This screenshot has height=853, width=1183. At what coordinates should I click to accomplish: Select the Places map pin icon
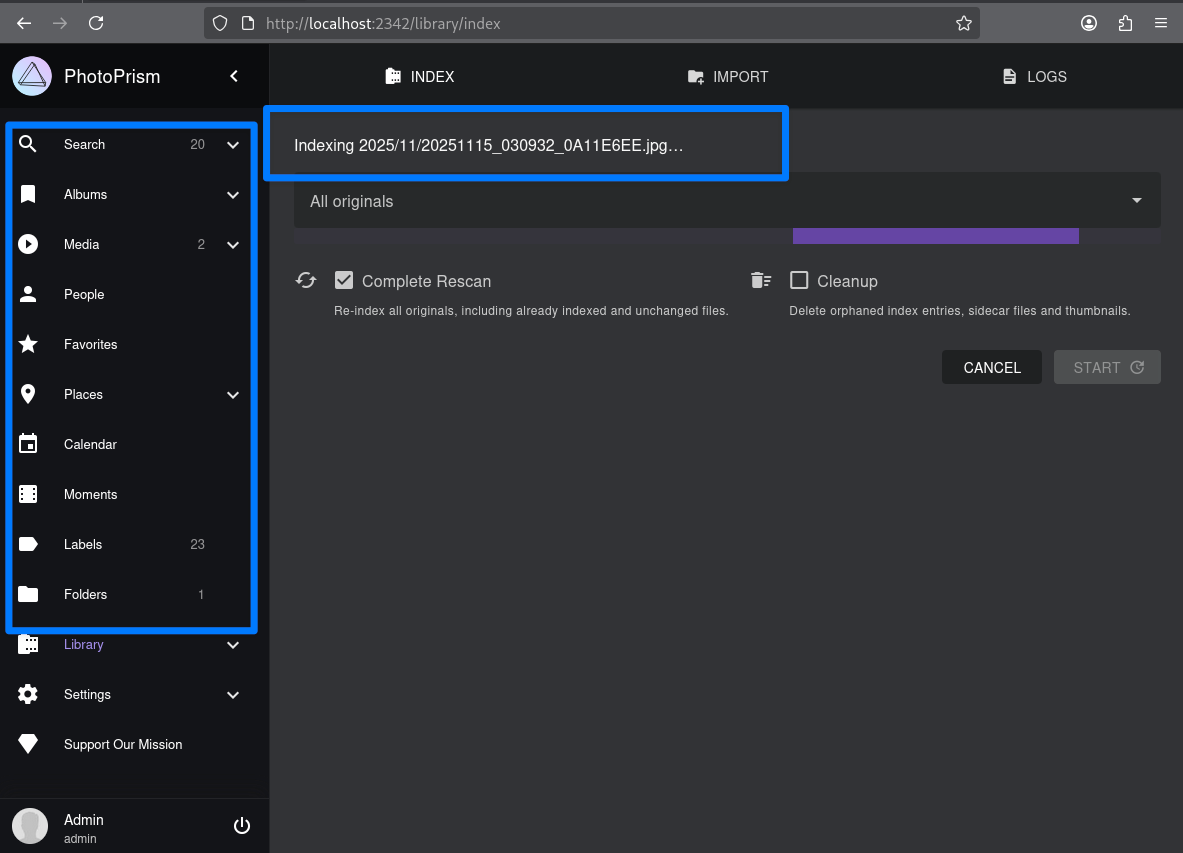pyautogui.click(x=28, y=394)
